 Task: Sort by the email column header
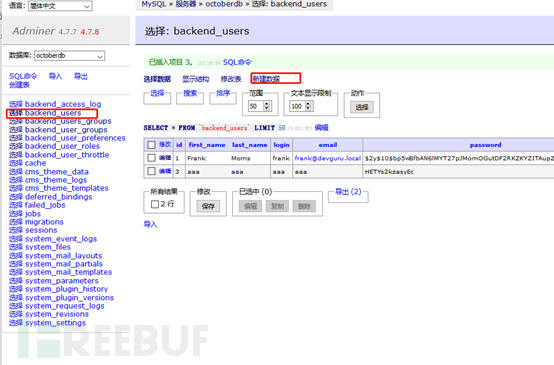click(328, 145)
